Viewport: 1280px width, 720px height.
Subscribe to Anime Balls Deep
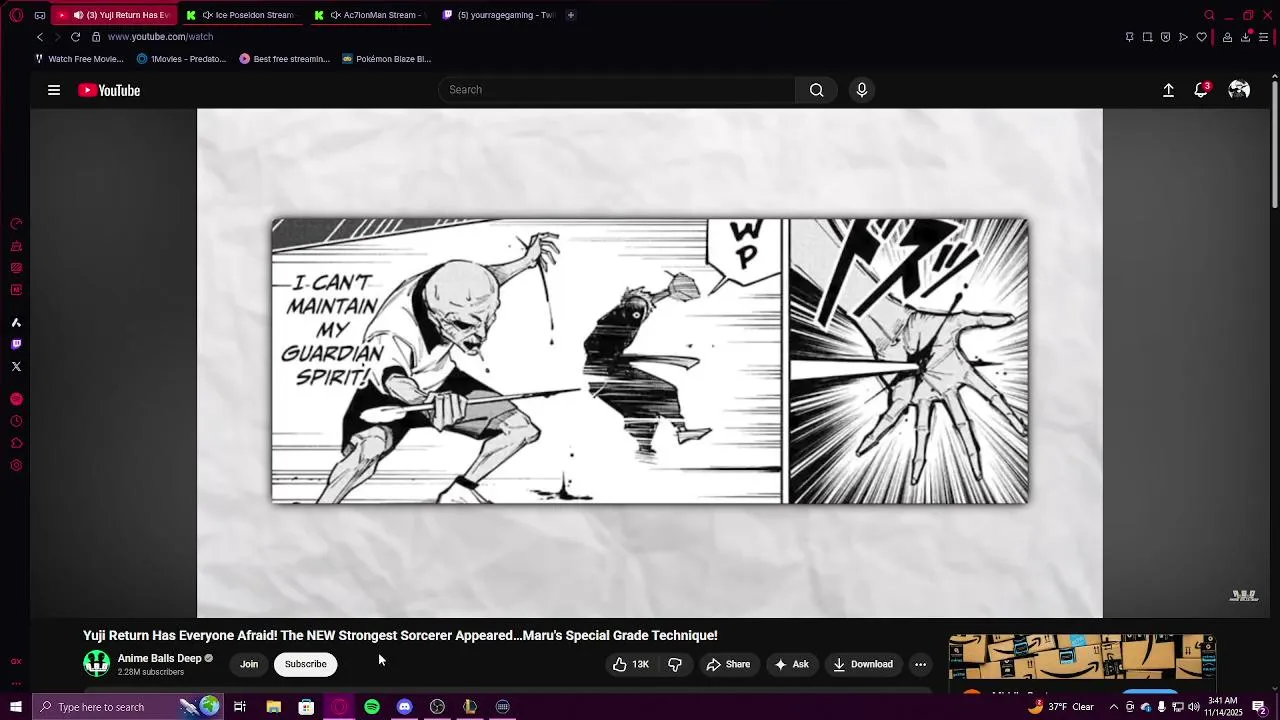click(306, 664)
